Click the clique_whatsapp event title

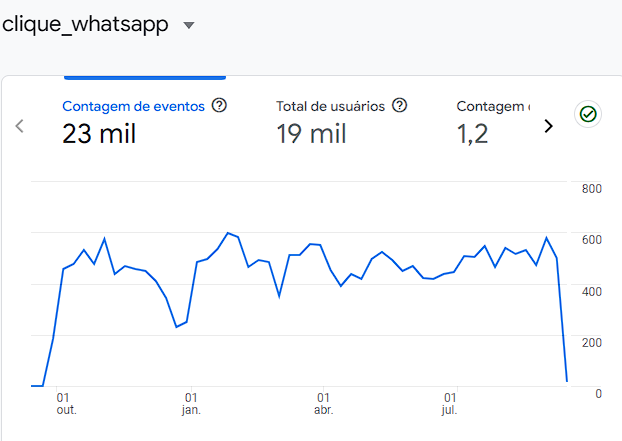pos(85,25)
